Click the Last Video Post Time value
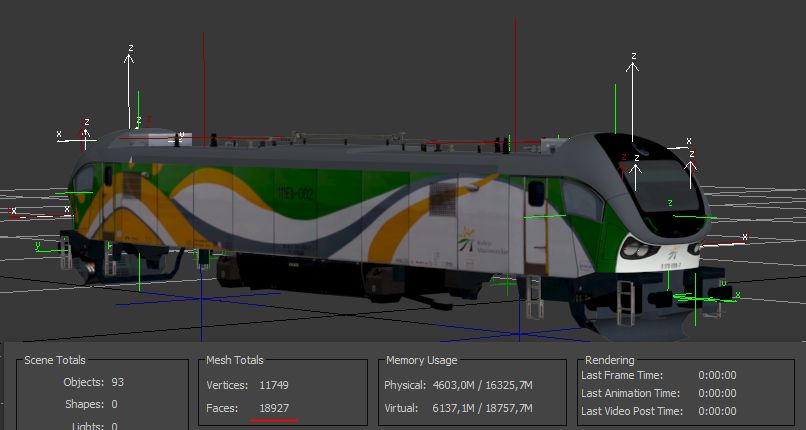 (717, 411)
